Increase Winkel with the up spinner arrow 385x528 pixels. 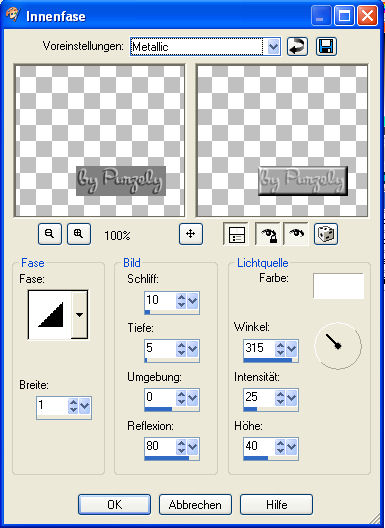[x=280, y=345]
